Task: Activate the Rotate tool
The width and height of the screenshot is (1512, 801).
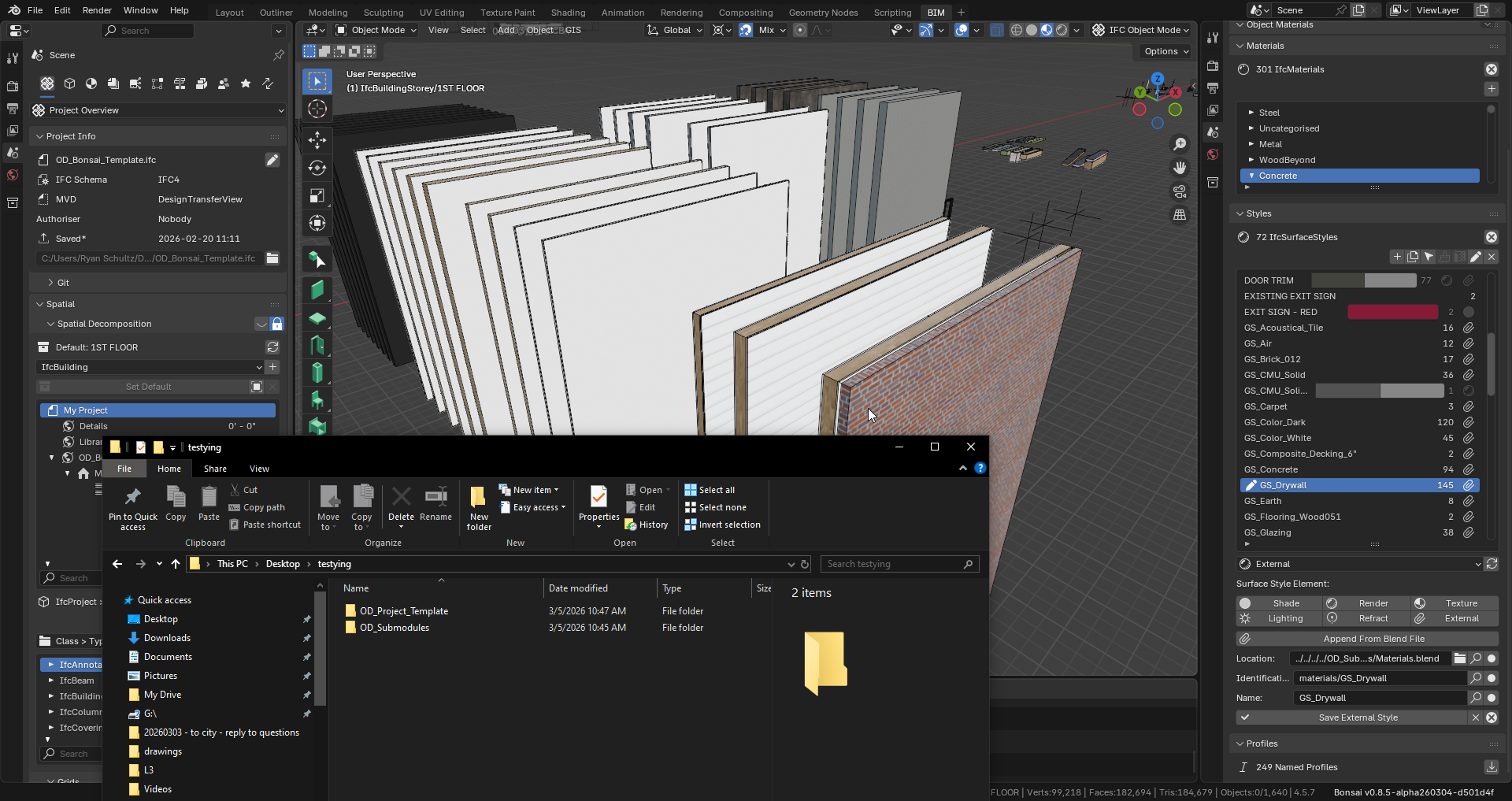Action: click(317, 168)
